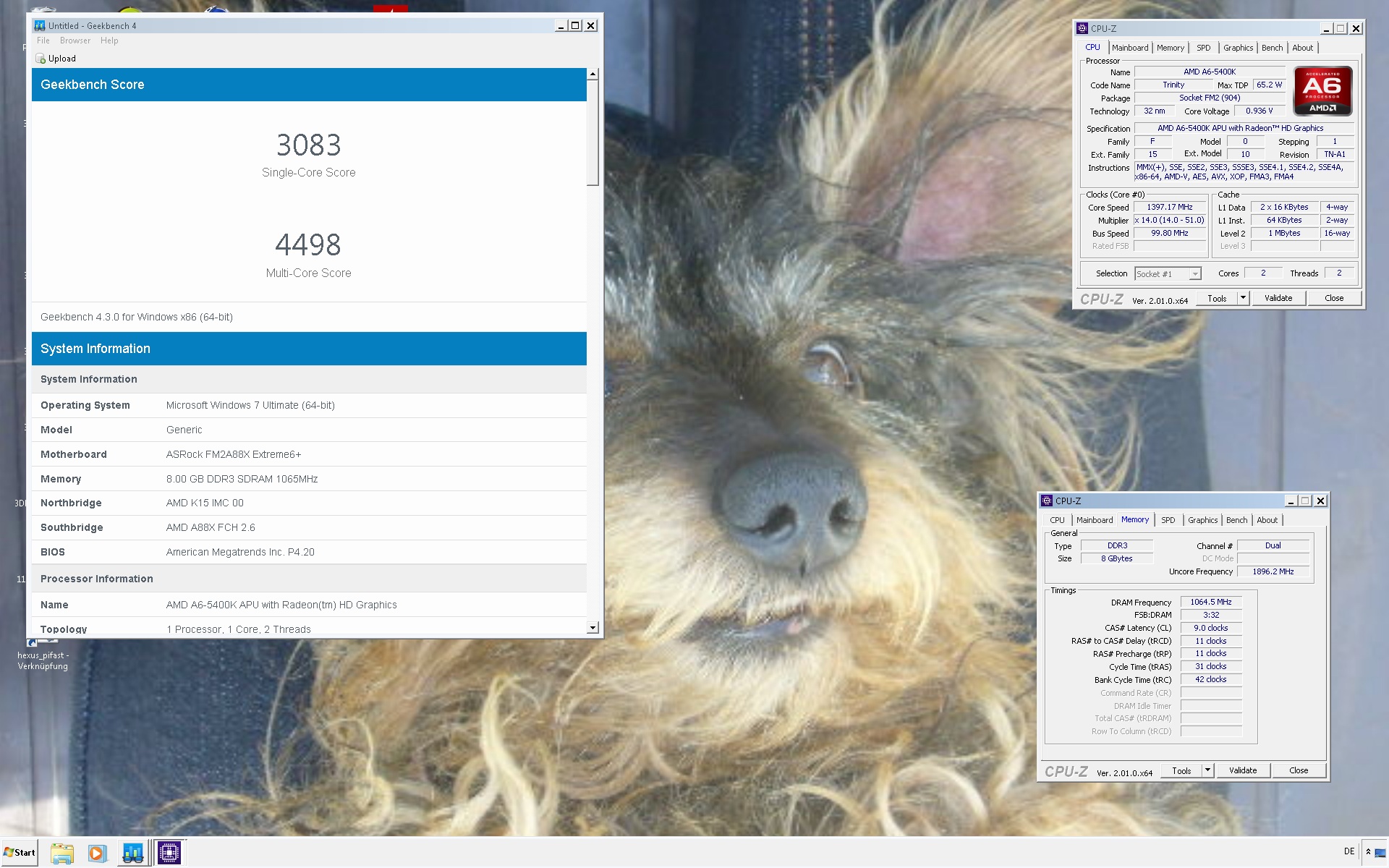Select the Microsoft Windows 7 Ultimate value
Screen dimensions: 1389x868
pos(250,405)
